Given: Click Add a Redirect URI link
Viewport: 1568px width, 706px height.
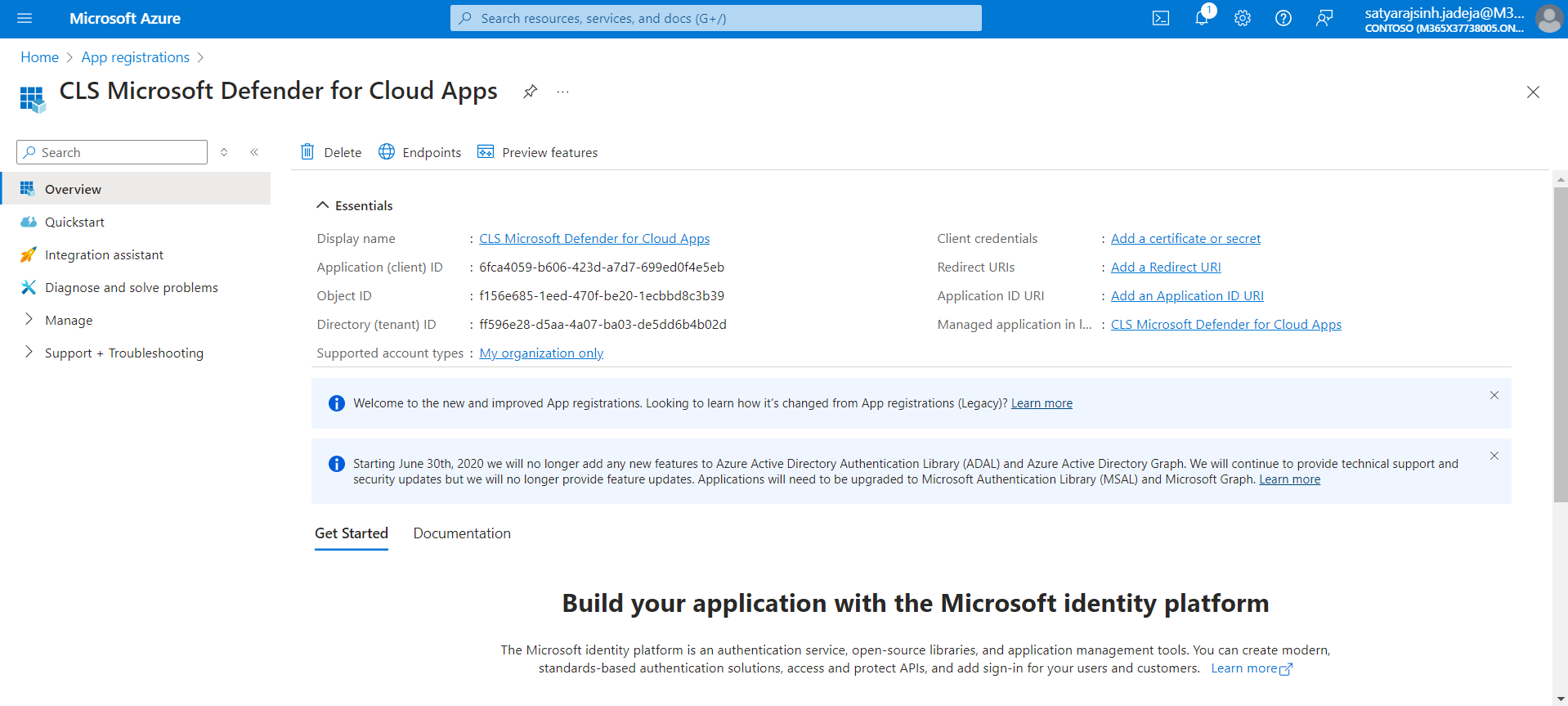Looking at the screenshot, I should tap(1166, 267).
